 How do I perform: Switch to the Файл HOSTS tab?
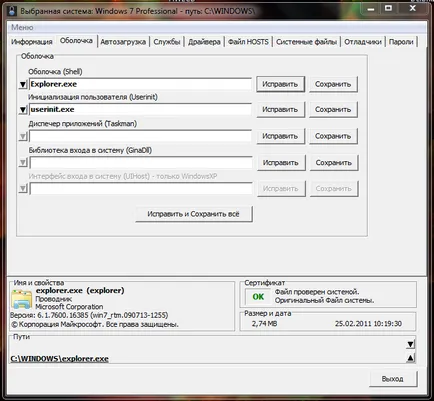click(248, 42)
